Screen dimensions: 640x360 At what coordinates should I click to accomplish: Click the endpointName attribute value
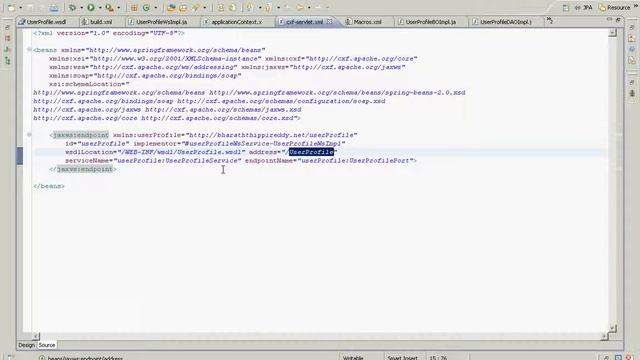click(x=356, y=160)
